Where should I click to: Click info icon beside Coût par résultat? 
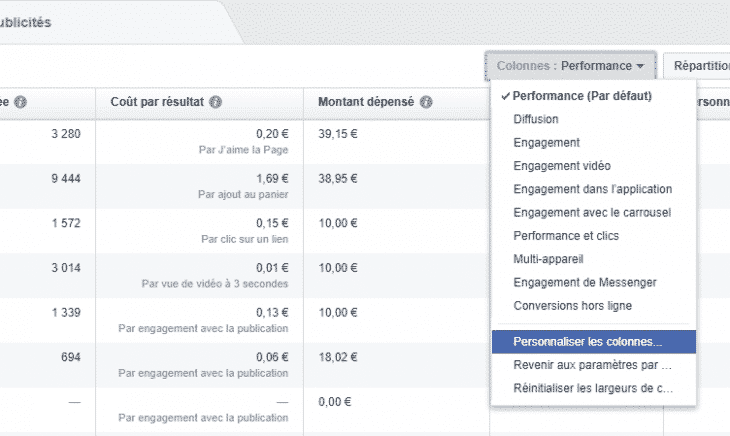click(x=216, y=103)
